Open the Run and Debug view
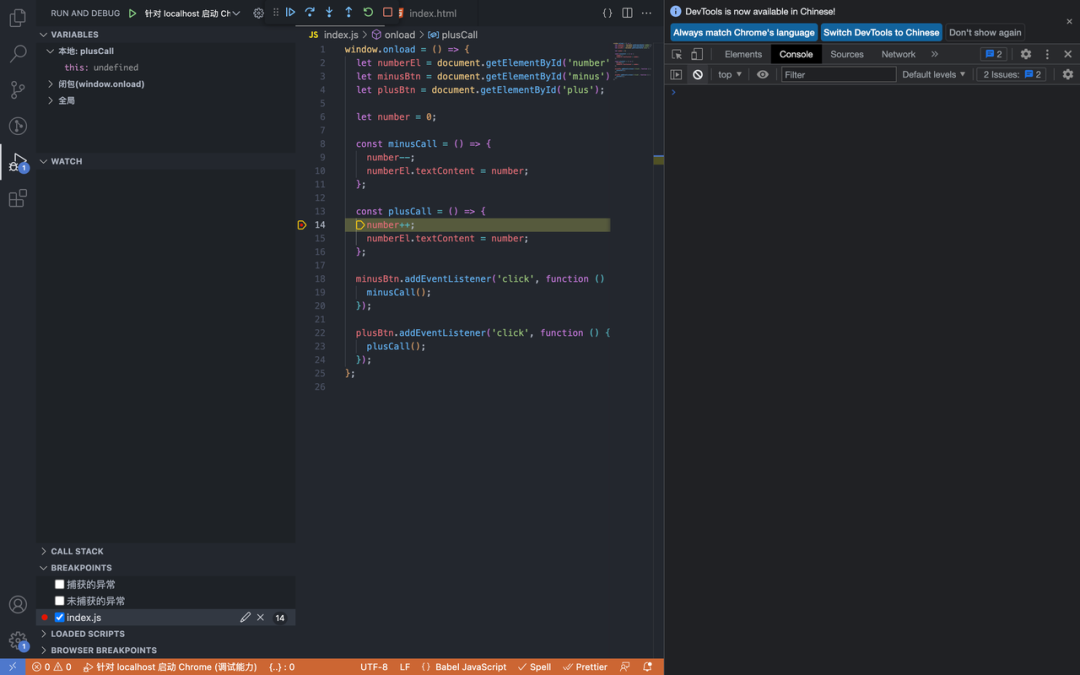Screen dimensions: 1080x675 pos(18,163)
